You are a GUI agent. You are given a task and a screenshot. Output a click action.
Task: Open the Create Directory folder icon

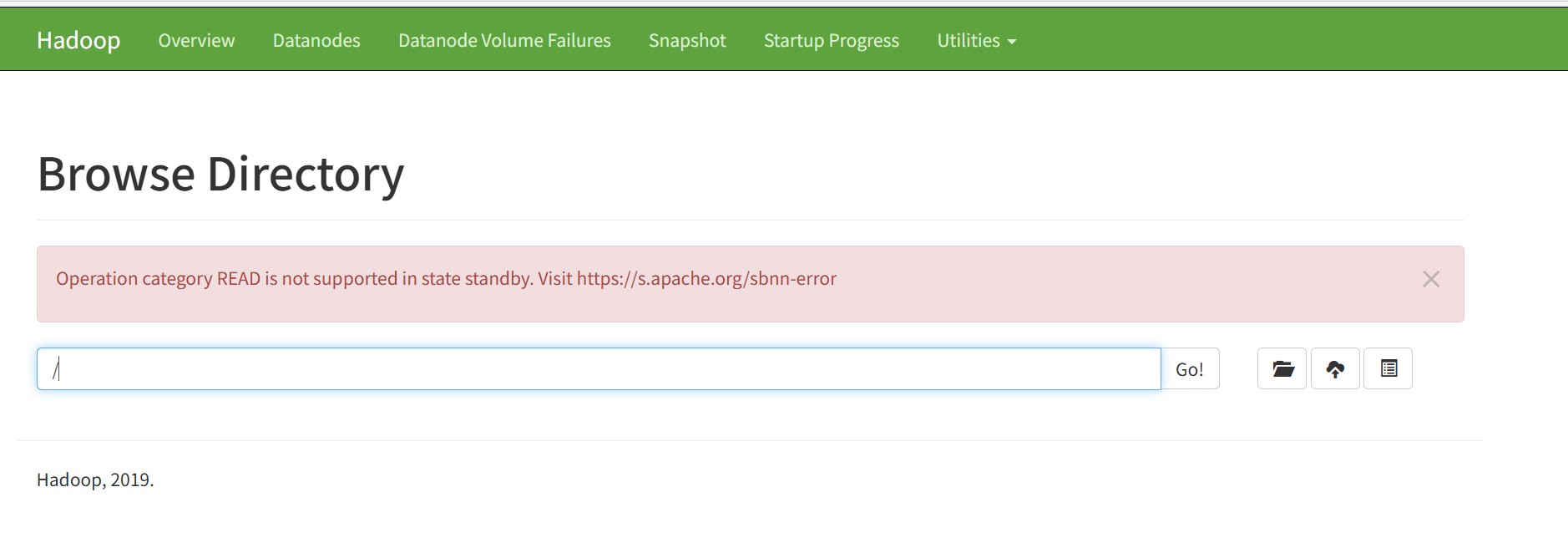[x=1282, y=368]
